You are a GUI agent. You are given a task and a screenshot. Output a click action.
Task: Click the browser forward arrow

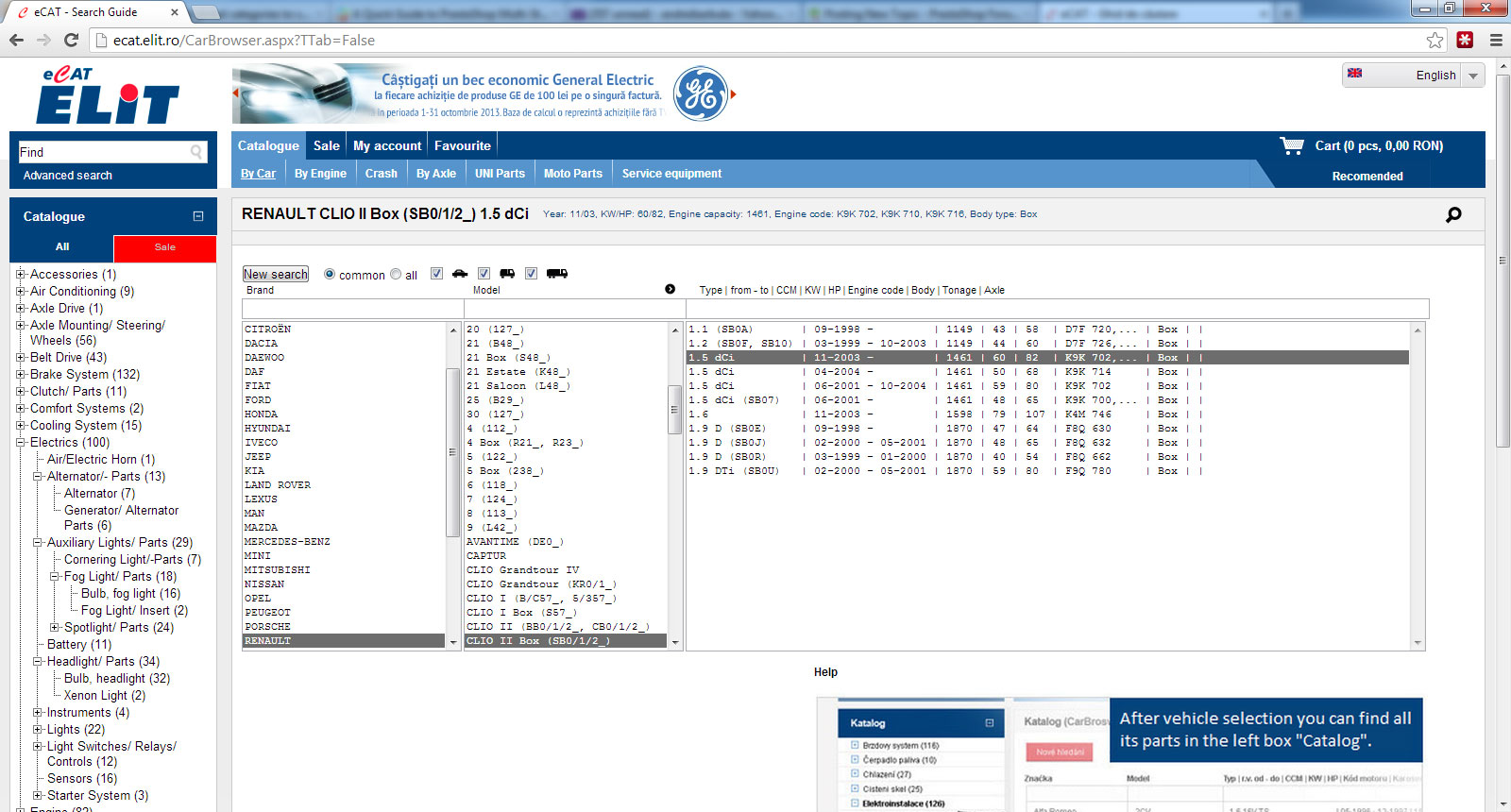pyautogui.click(x=43, y=40)
